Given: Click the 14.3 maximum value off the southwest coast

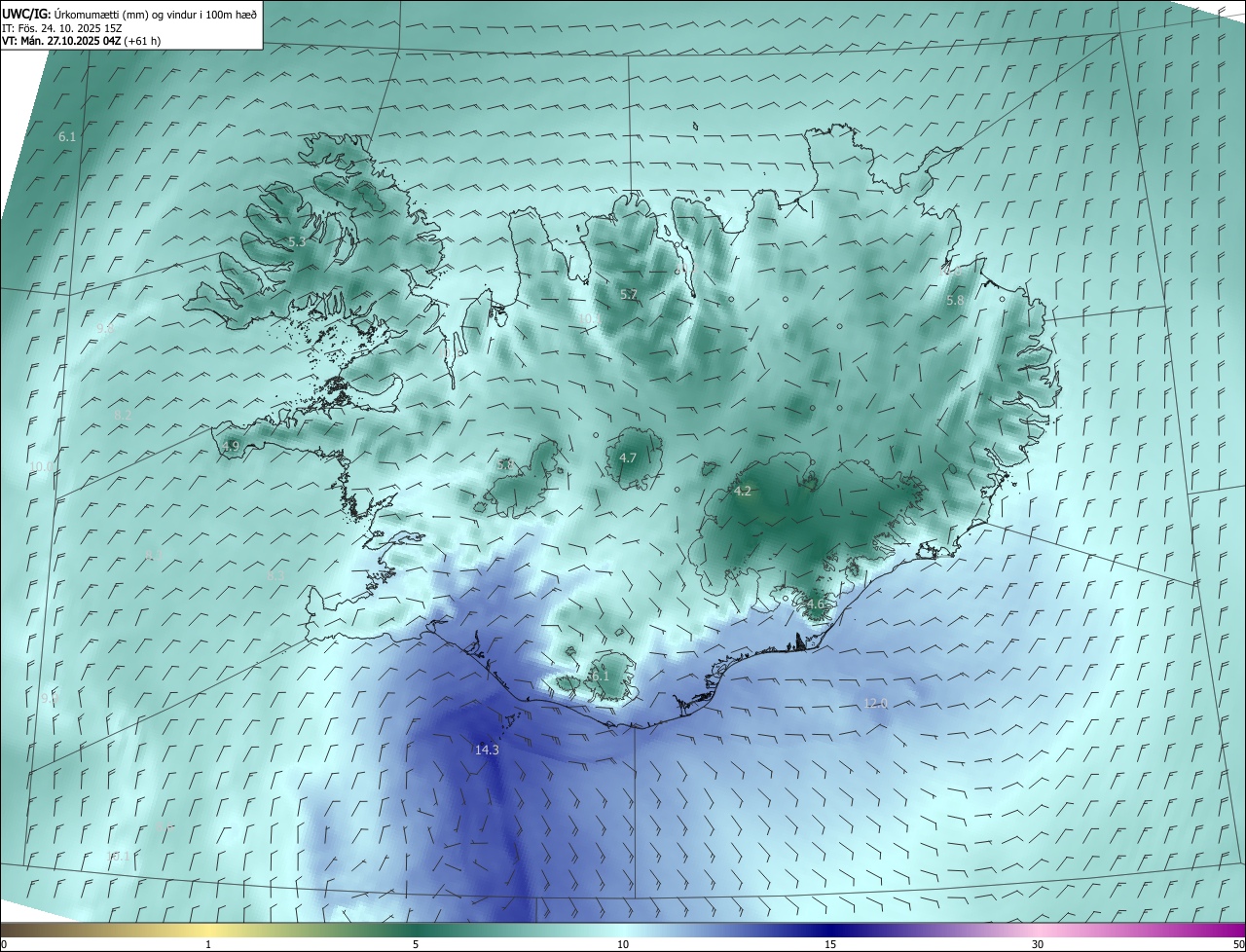Looking at the screenshot, I should click(x=487, y=750).
